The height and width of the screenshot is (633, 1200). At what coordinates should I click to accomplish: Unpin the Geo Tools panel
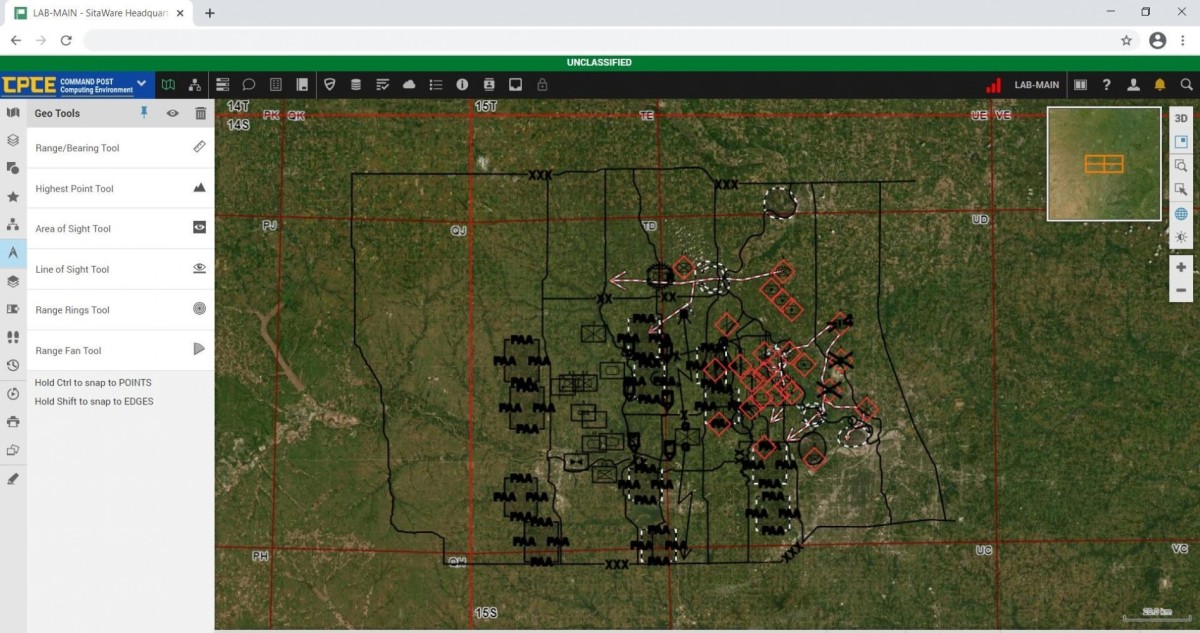click(x=144, y=113)
